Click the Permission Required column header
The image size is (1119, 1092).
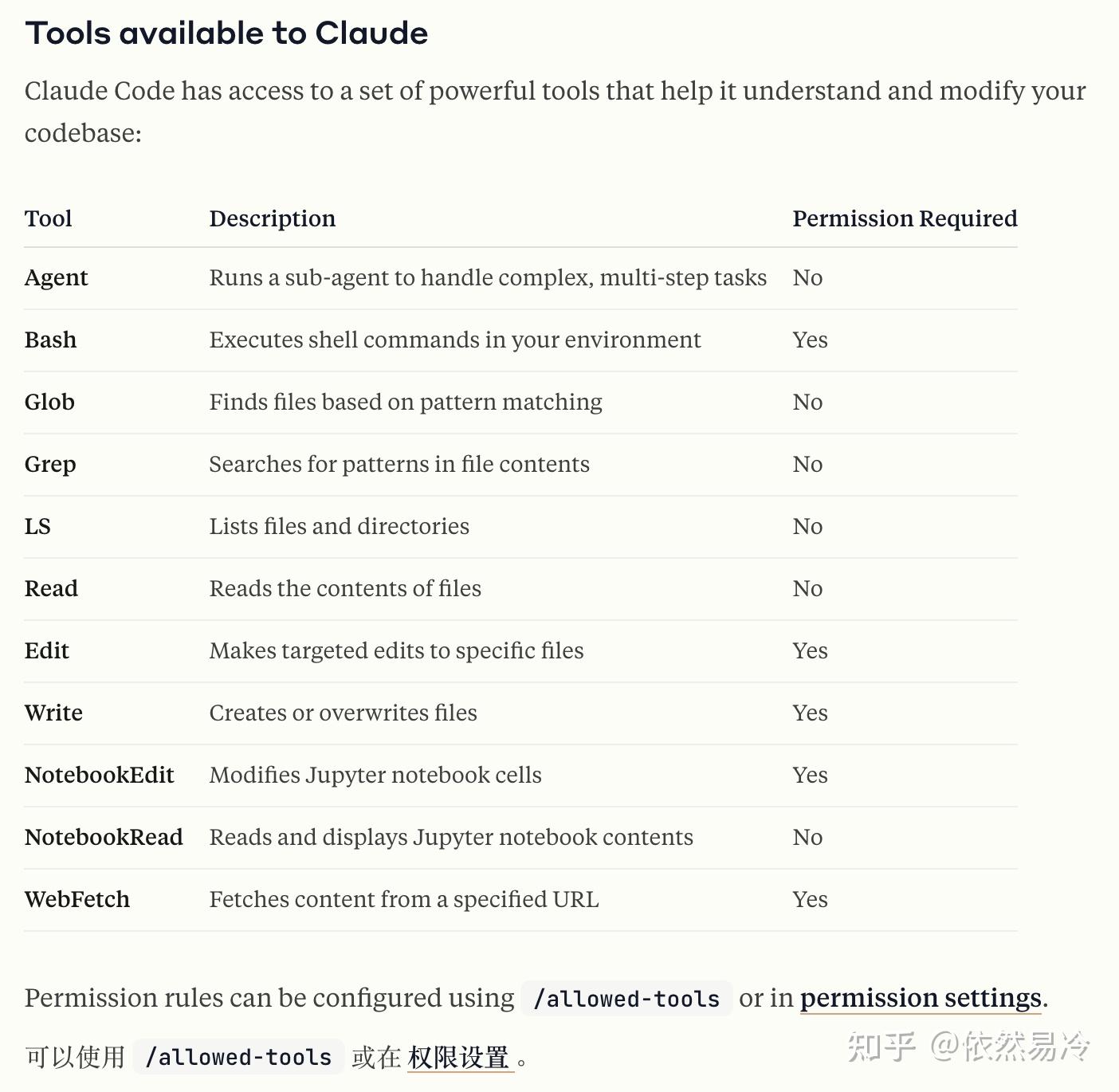coord(905,218)
